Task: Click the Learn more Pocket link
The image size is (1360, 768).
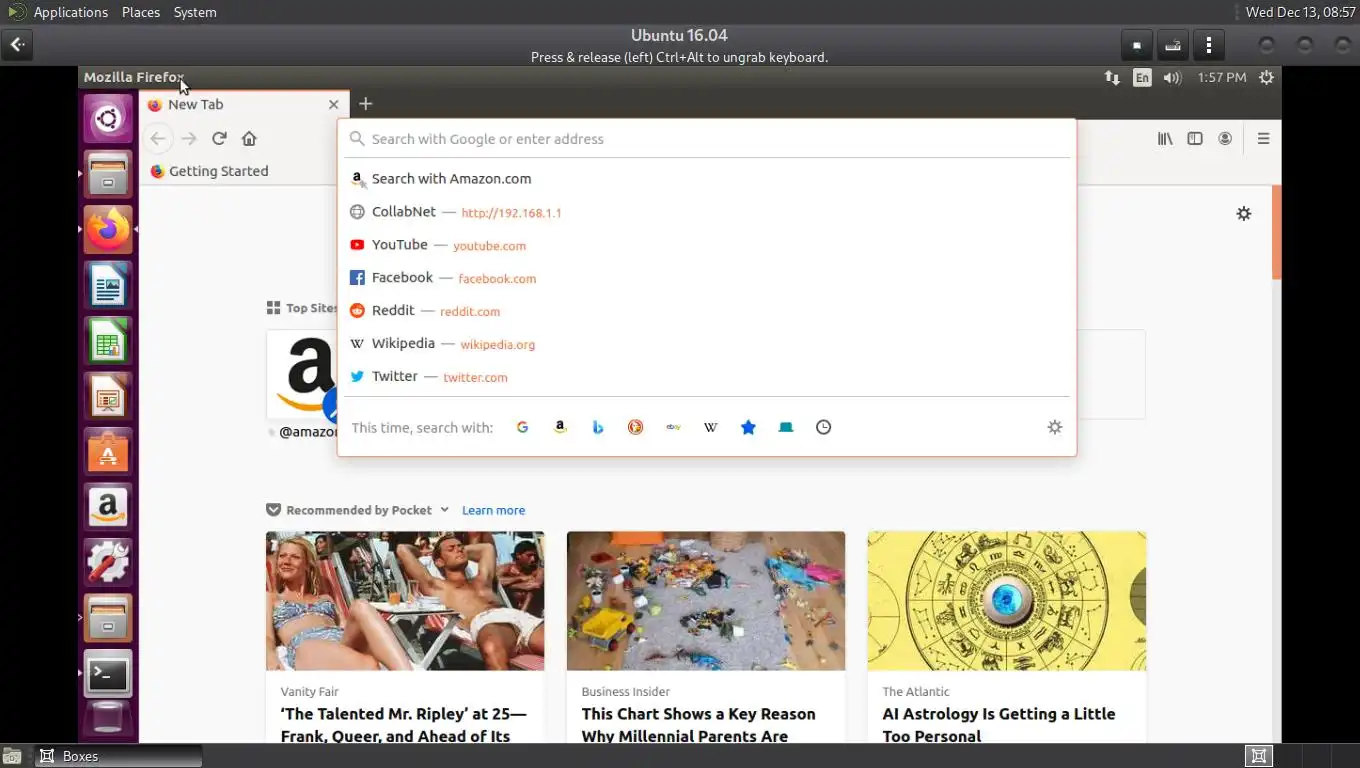Action: (x=493, y=510)
